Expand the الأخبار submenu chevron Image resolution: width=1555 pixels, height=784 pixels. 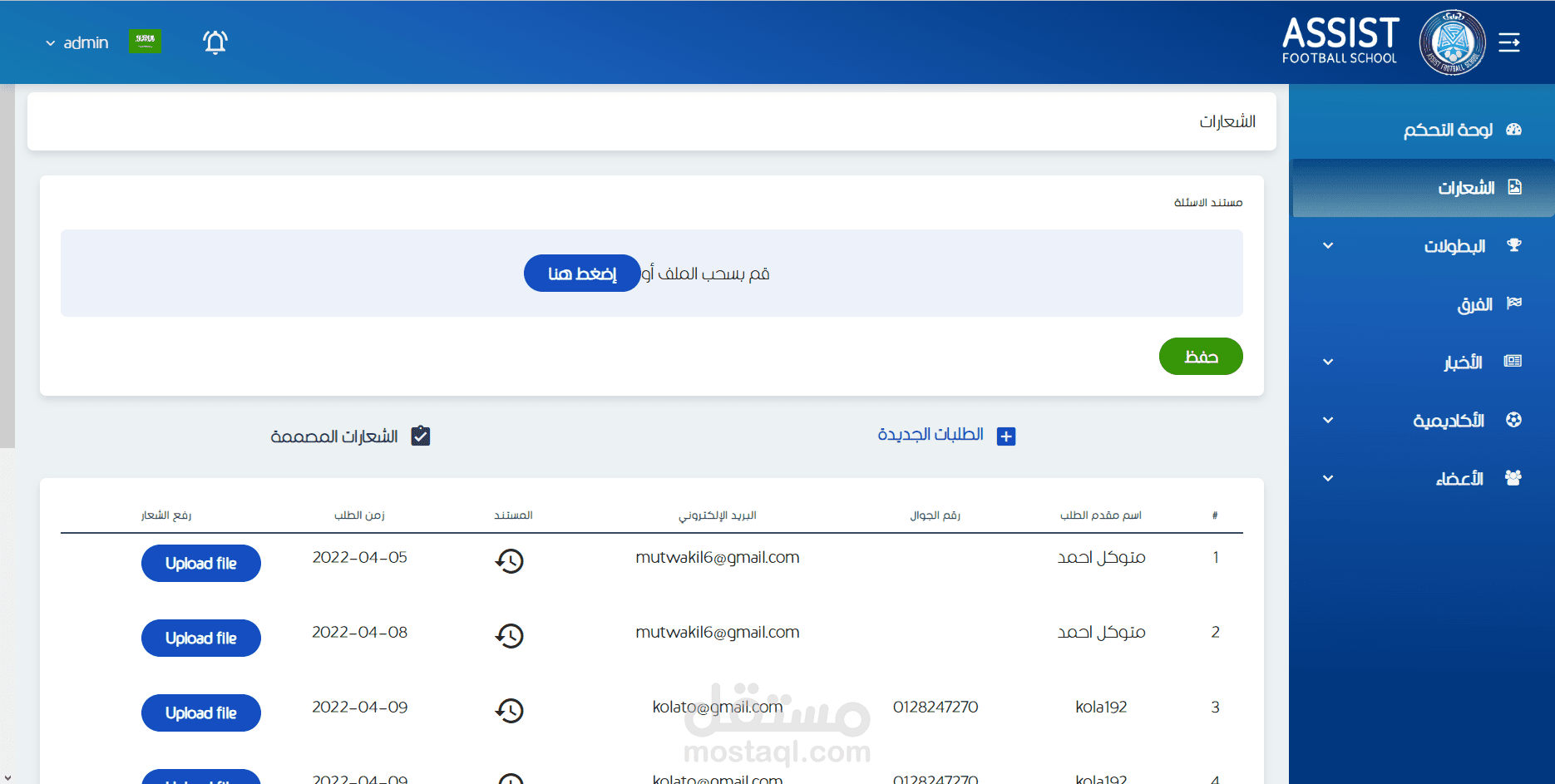coord(1328,362)
